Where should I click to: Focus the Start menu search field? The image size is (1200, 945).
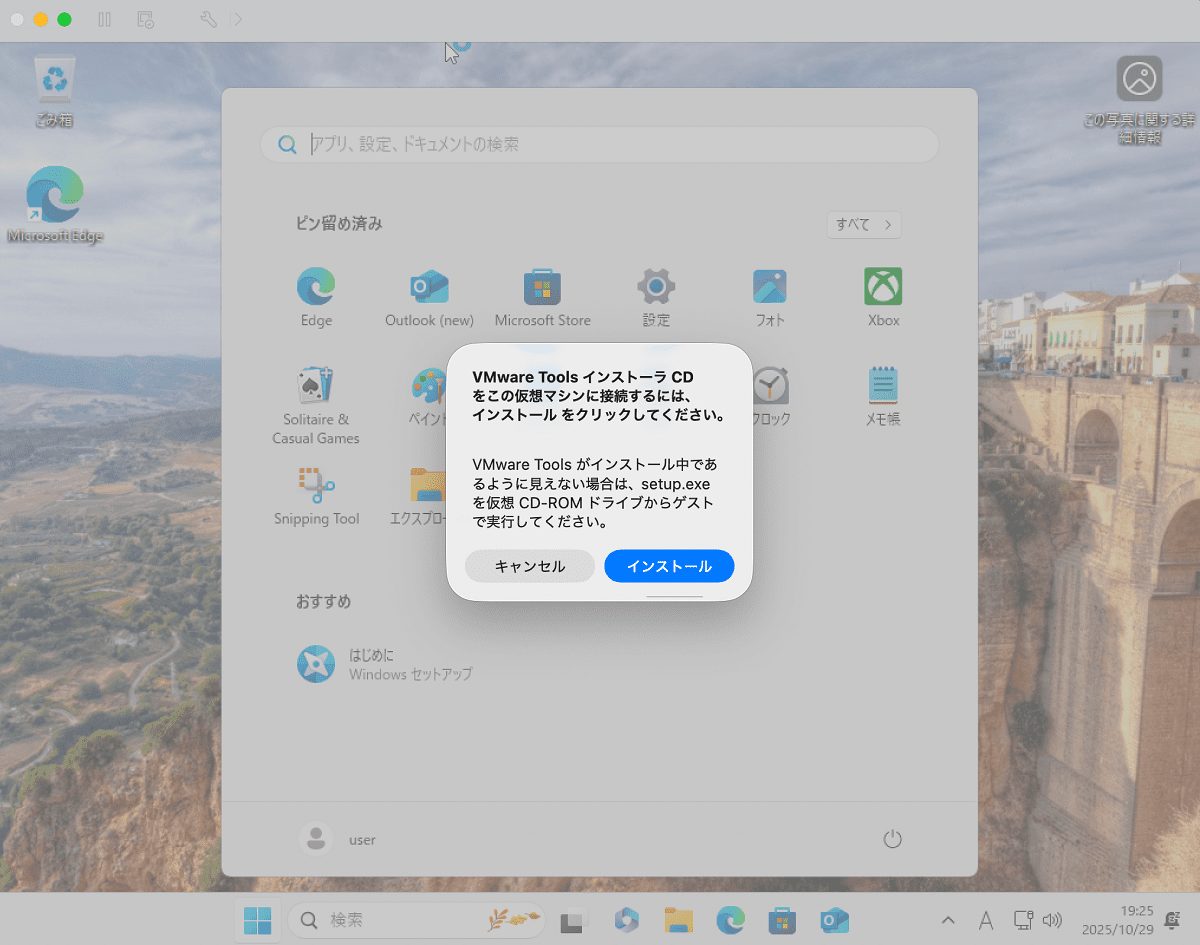[599, 144]
